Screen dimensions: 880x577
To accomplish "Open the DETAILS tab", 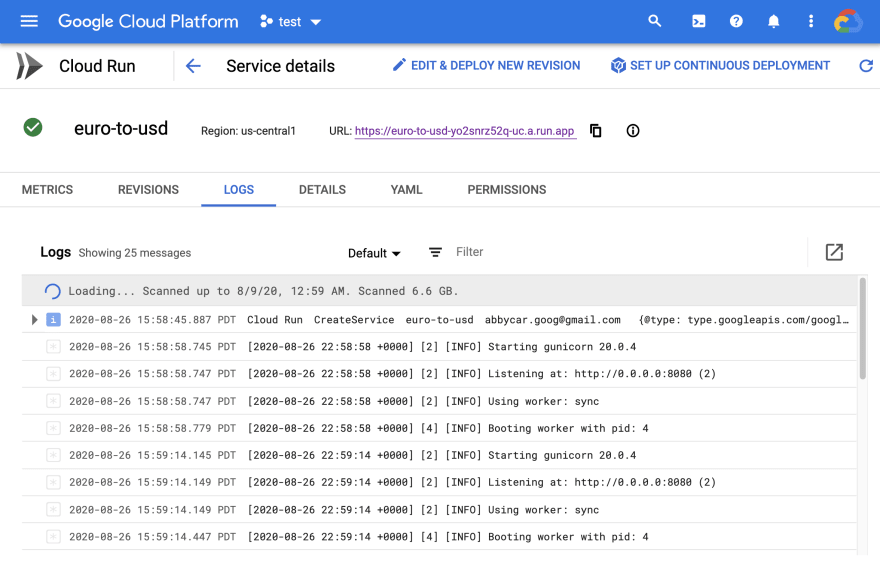I will (x=322, y=190).
